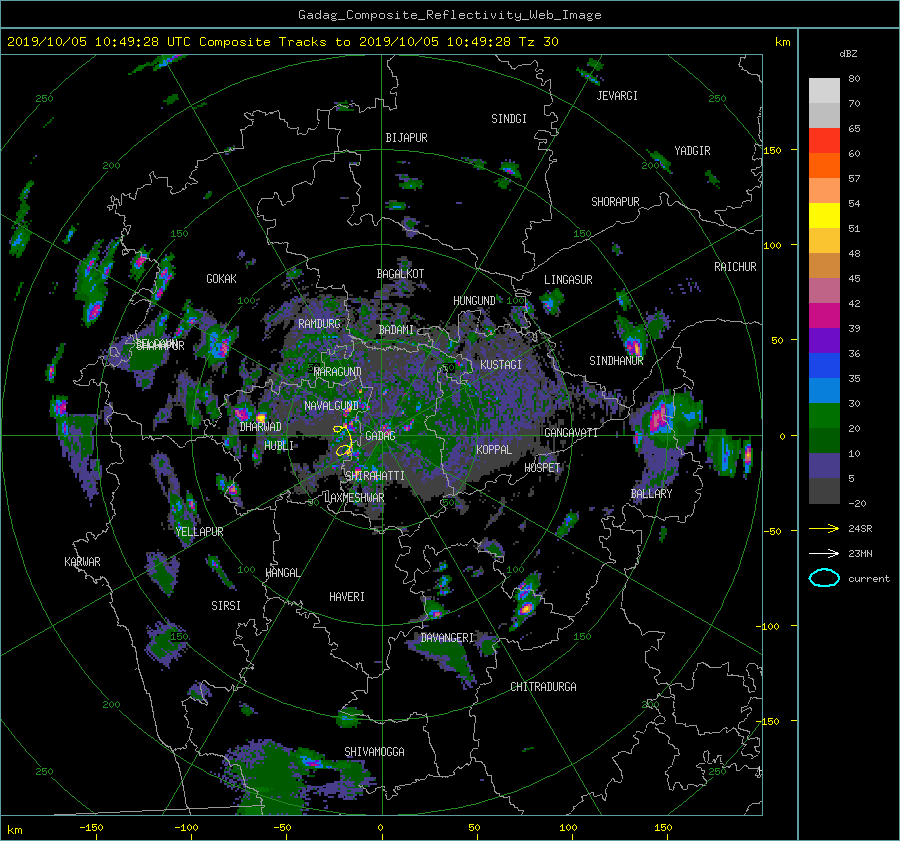This screenshot has width=900, height=841.
Task: Select the purple swatch between 39 and 36 dBZ
Action: [824, 340]
